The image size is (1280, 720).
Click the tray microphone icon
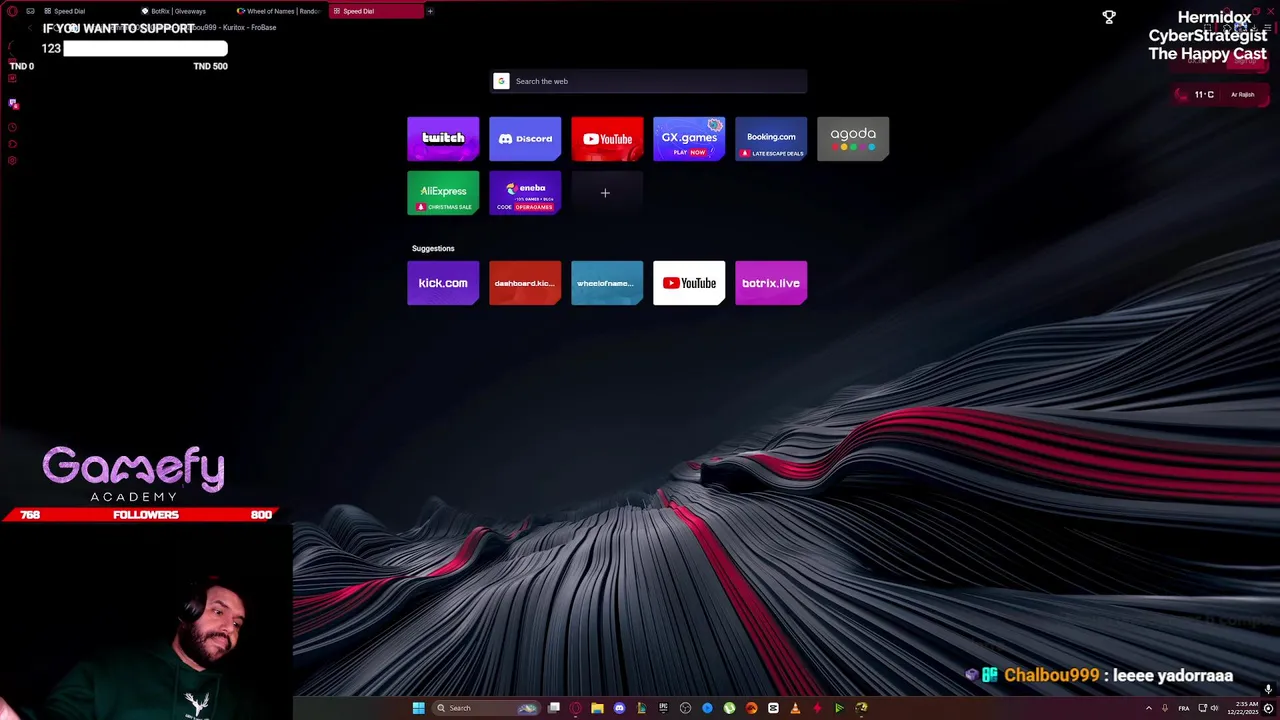click(x=1165, y=708)
